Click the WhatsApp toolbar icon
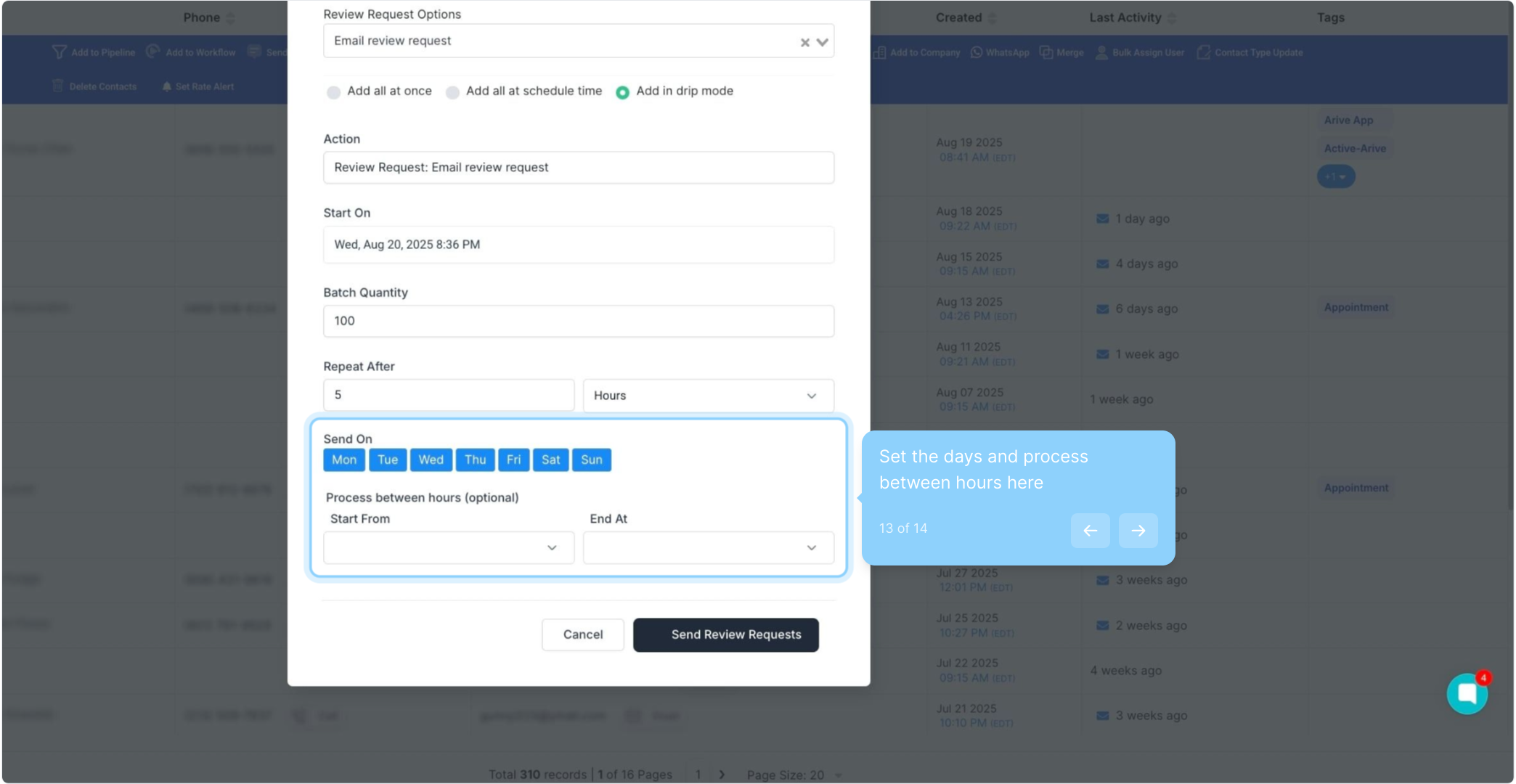 (x=977, y=52)
